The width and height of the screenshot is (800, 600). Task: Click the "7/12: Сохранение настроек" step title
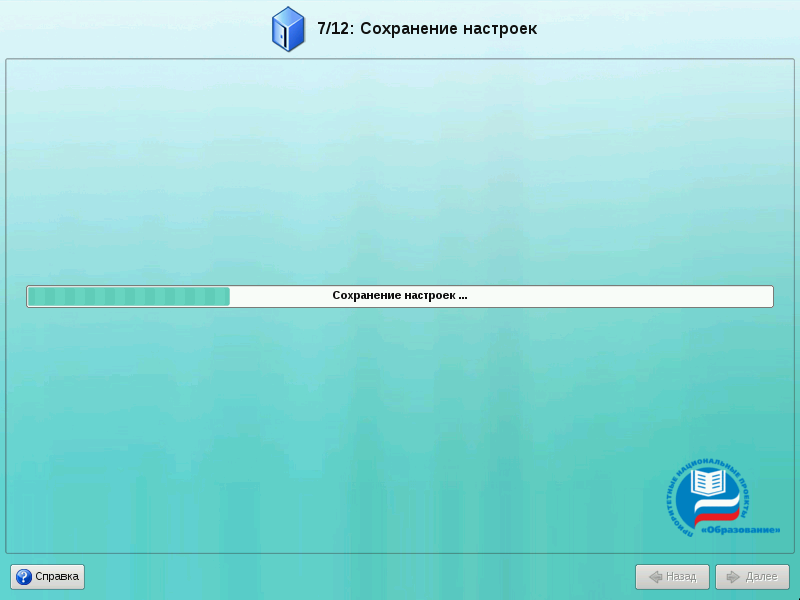tap(427, 29)
